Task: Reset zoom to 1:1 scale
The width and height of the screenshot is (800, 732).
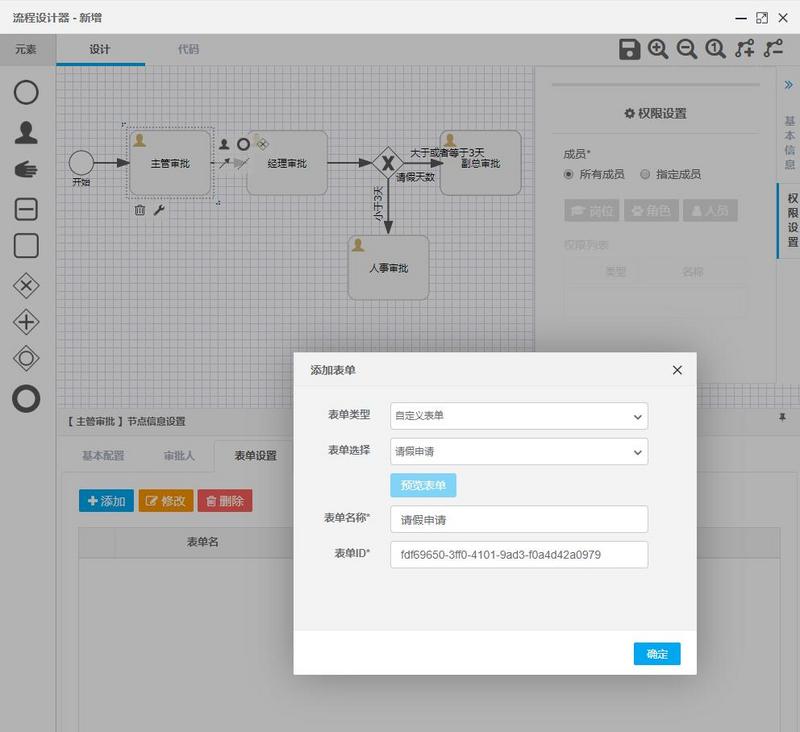Action: coord(713,48)
